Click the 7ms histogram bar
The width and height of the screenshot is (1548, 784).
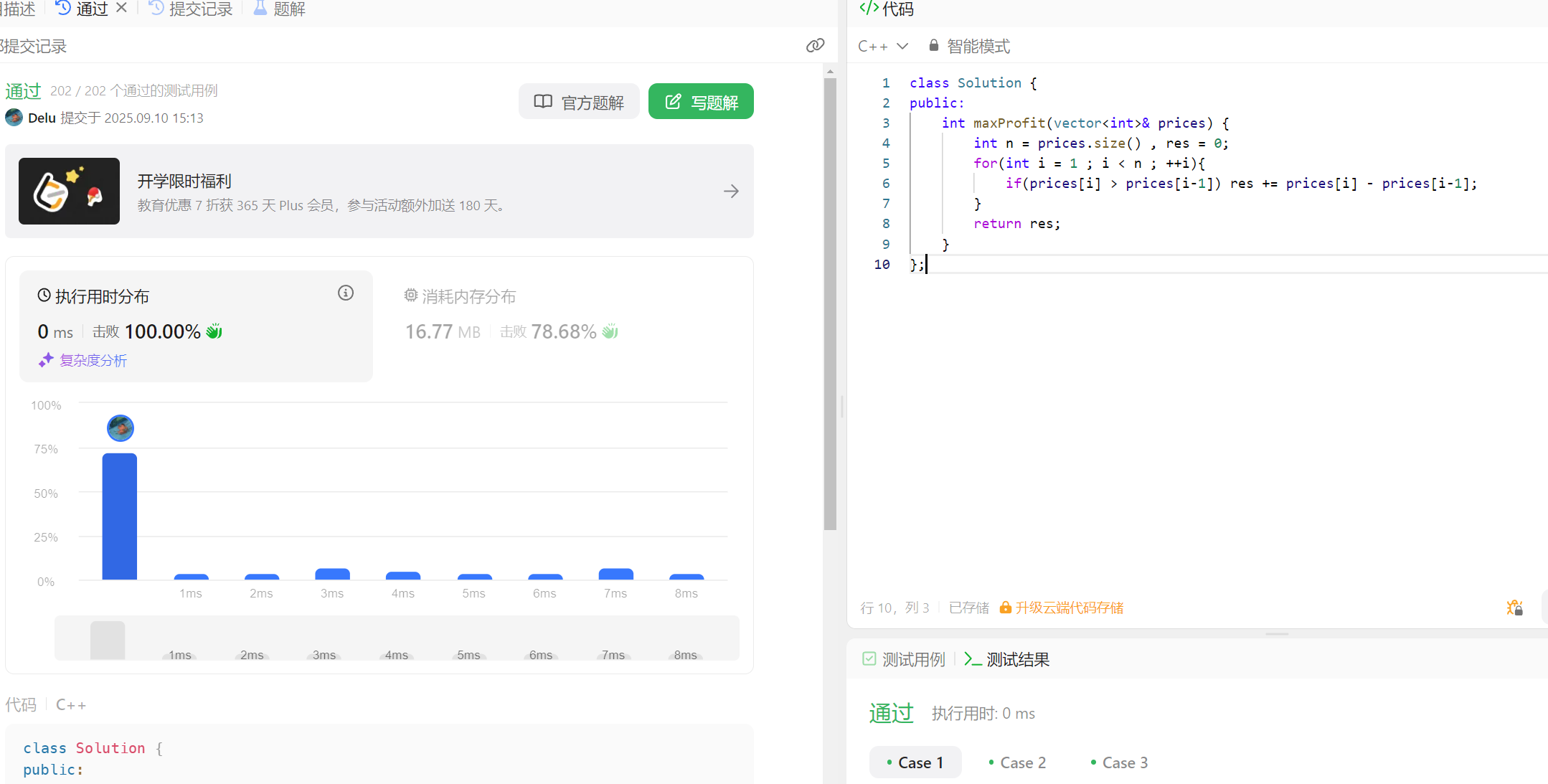click(616, 574)
